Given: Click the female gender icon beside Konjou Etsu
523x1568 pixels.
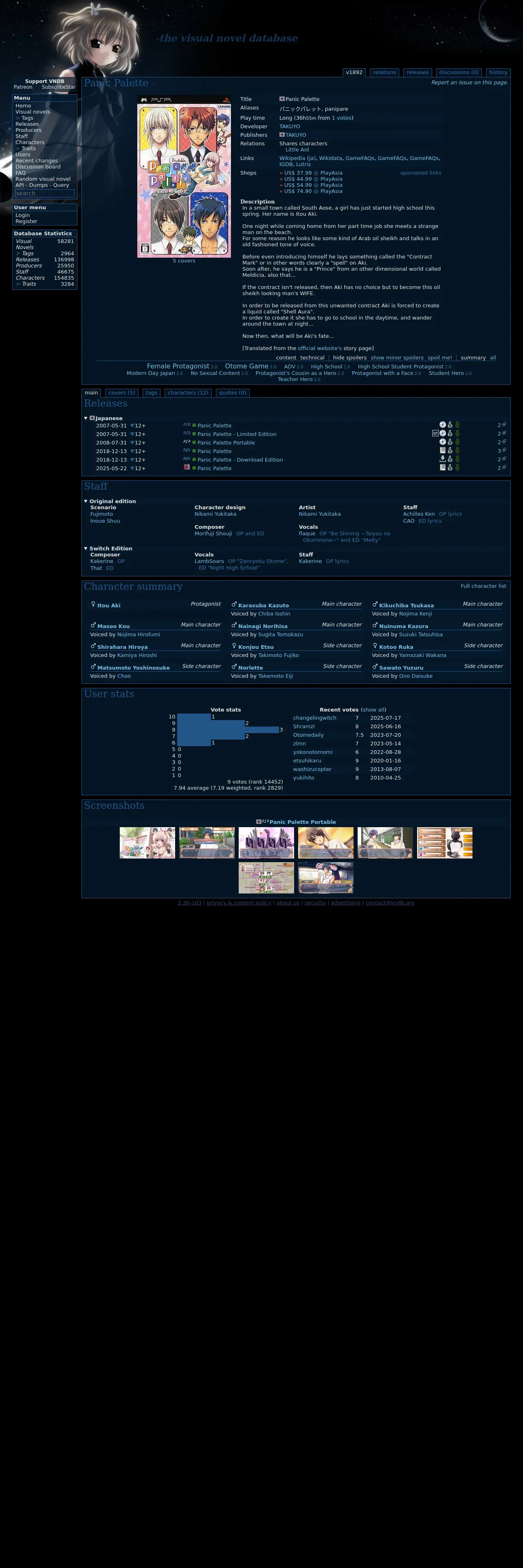Looking at the screenshot, I should coord(234,646).
